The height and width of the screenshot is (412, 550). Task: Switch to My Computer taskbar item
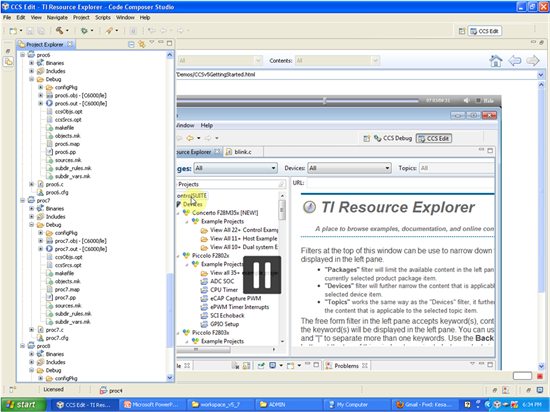pyautogui.click(x=356, y=405)
